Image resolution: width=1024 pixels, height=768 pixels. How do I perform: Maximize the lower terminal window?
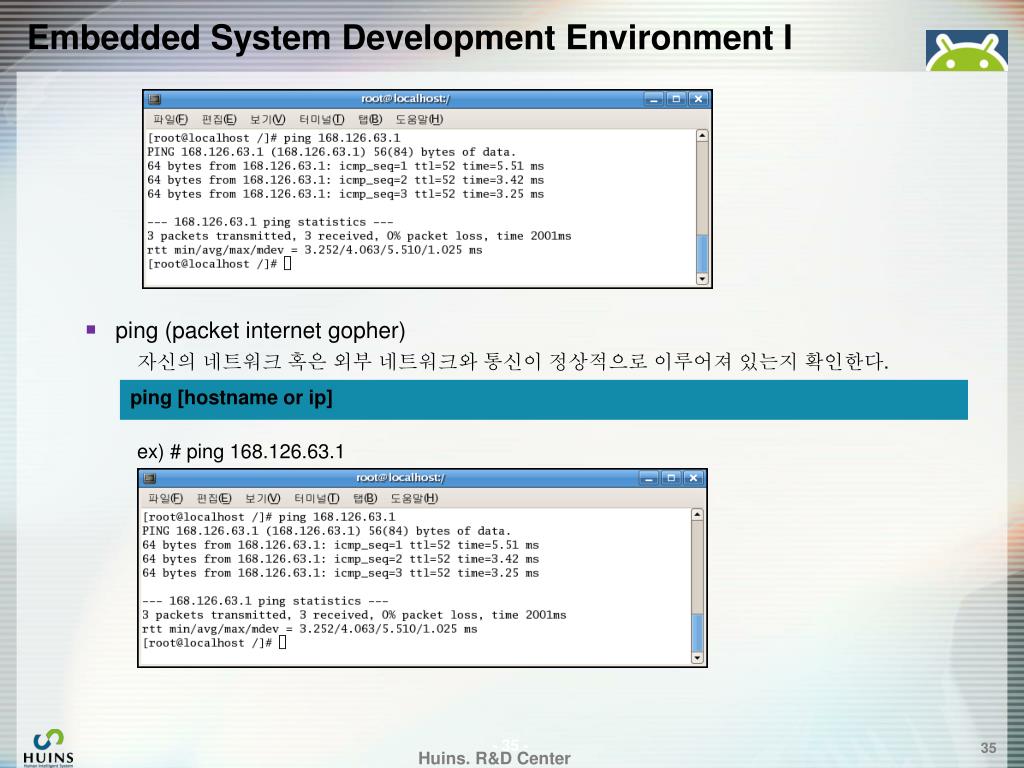point(671,478)
